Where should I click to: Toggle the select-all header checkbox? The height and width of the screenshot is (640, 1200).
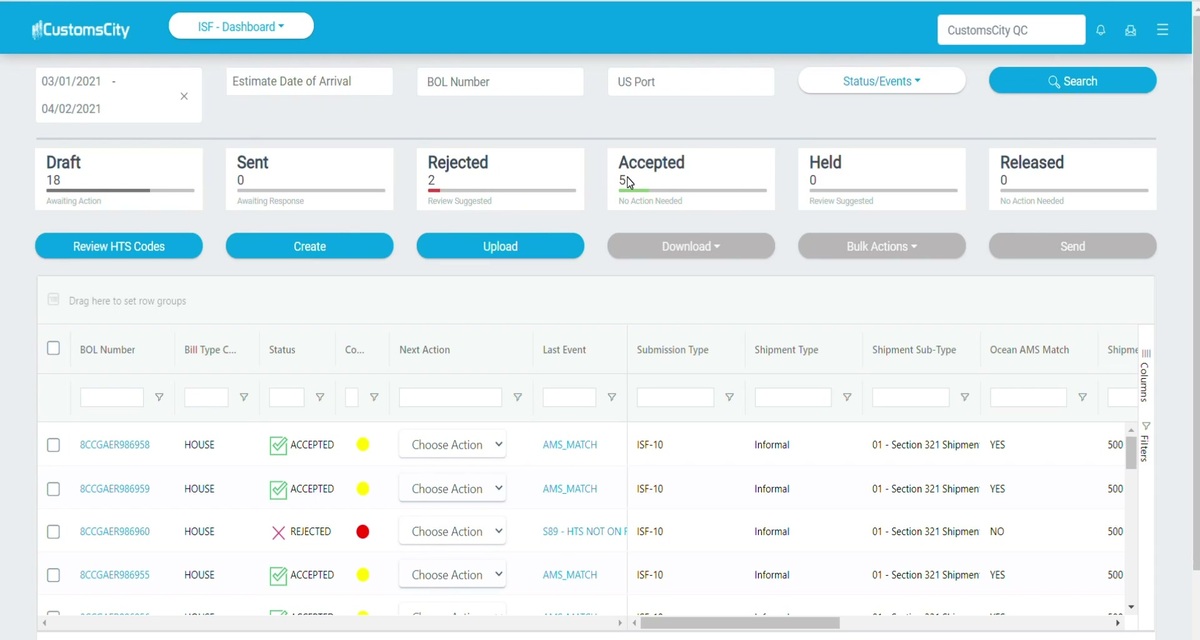point(54,349)
